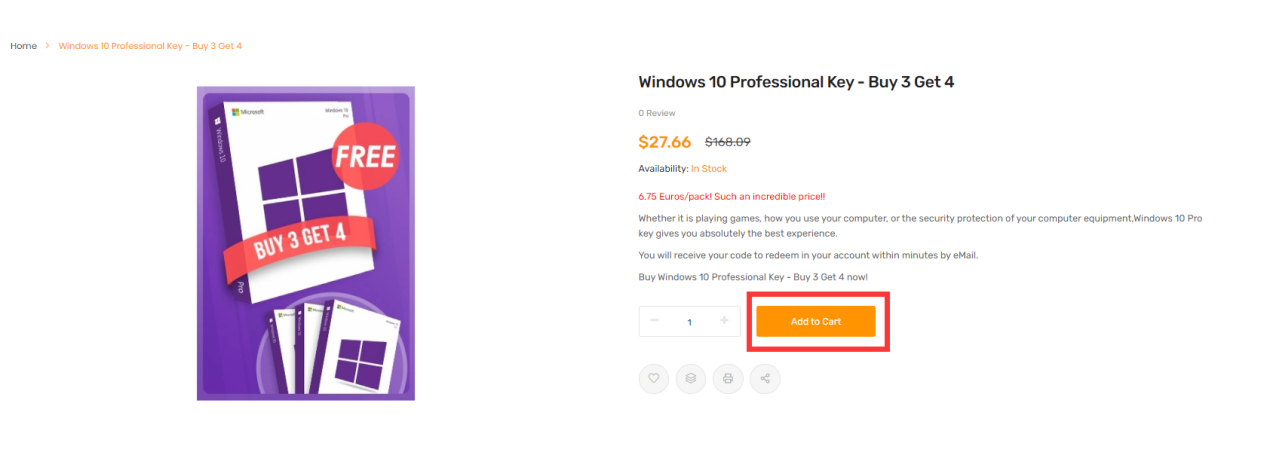Click the compare stacked-layers icon
Viewport: 1267px width, 449px height.
pyautogui.click(x=691, y=378)
